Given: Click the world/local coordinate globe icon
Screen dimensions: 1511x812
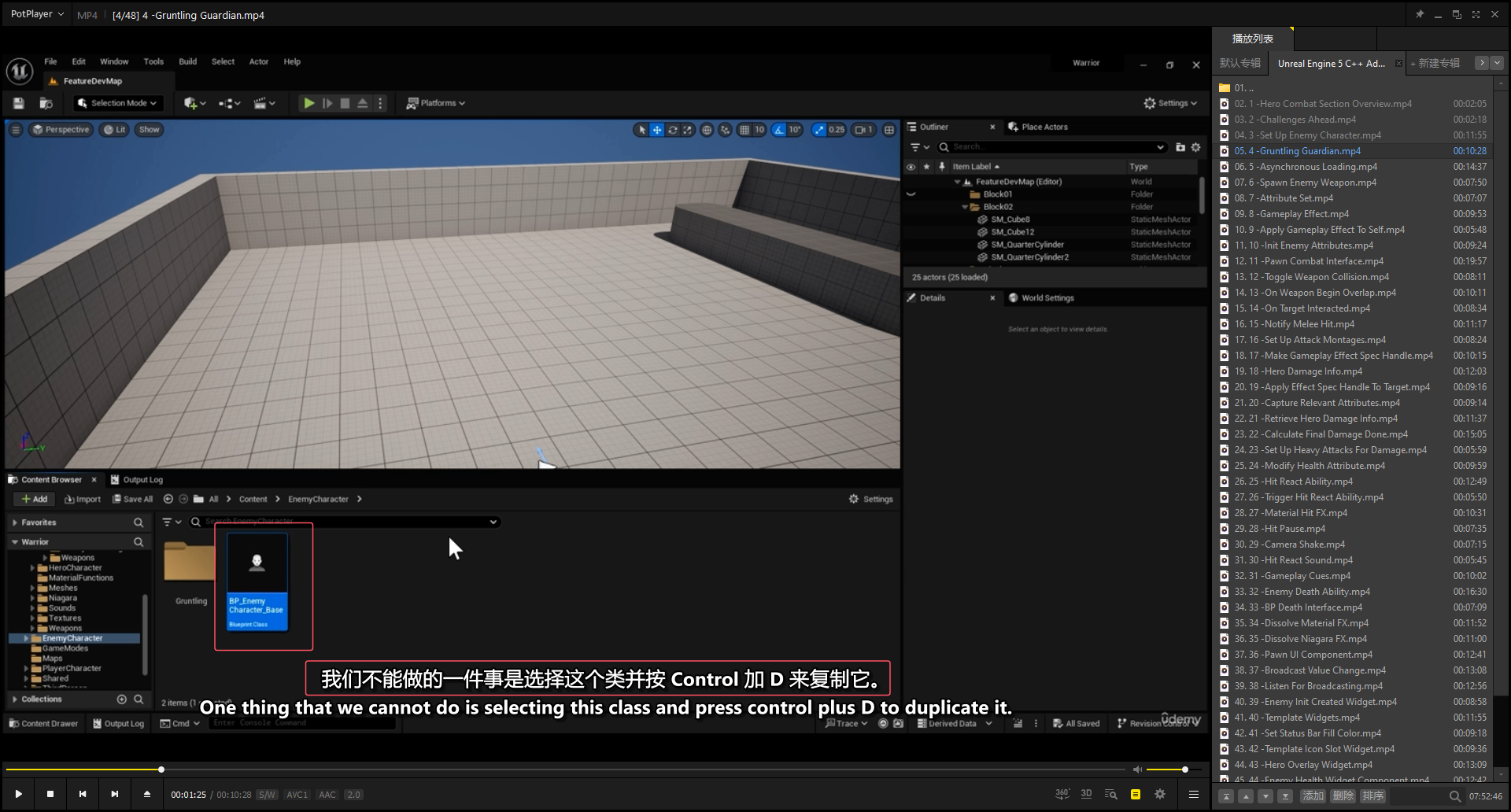Looking at the screenshot, I should click(707, 130).
